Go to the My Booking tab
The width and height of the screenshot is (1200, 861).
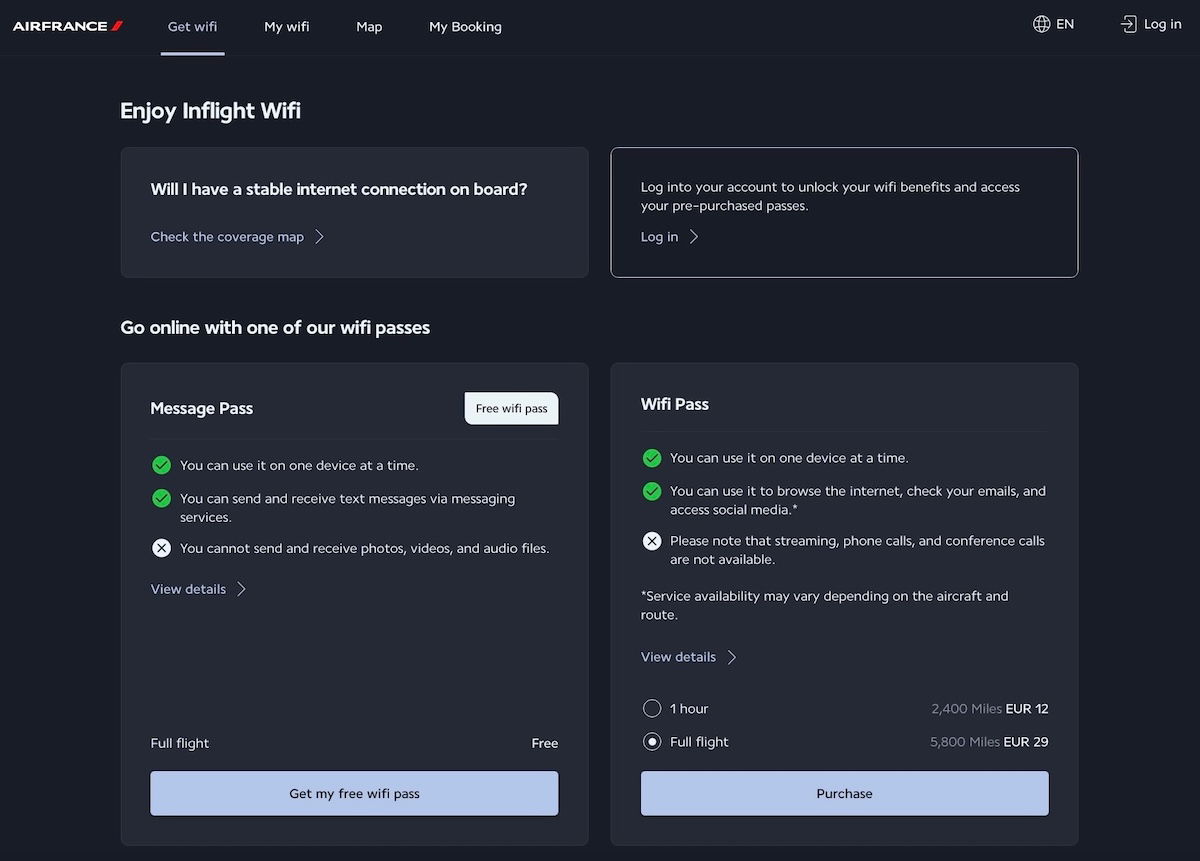tap(465, 27)
